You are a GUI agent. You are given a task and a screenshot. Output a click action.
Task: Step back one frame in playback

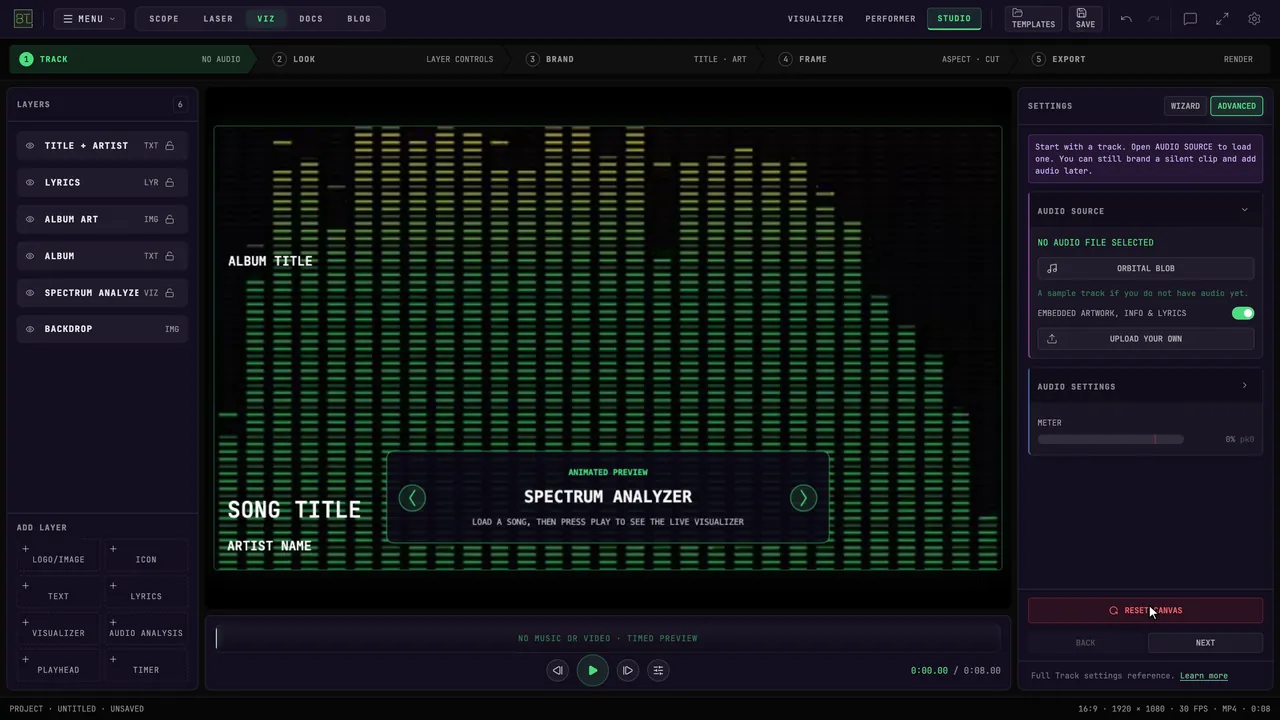point(558,671)
